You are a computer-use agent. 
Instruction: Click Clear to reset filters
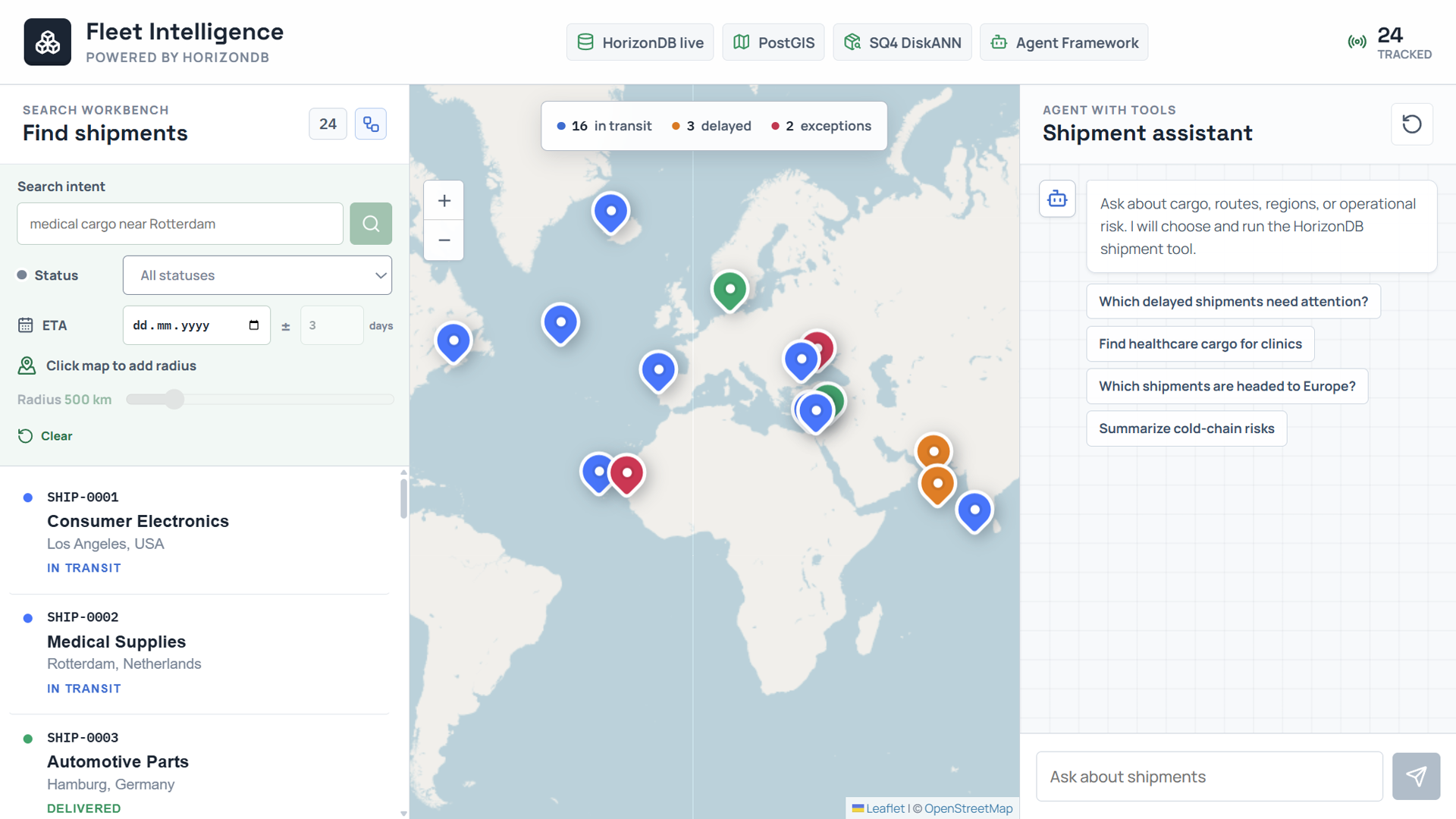[x=45, y=436]
